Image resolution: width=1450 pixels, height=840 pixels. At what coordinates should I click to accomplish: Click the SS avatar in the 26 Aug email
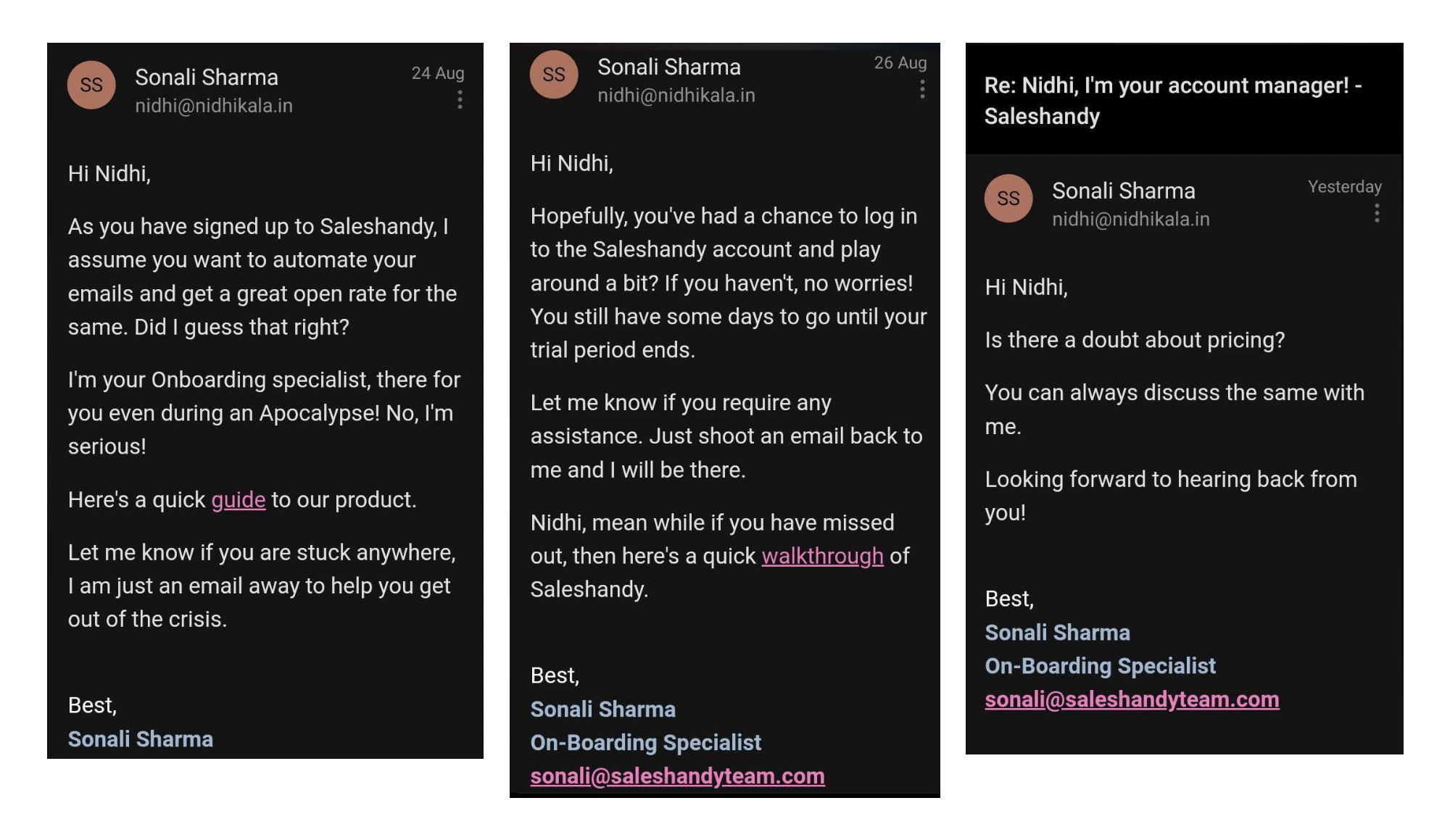coord(554,74)
